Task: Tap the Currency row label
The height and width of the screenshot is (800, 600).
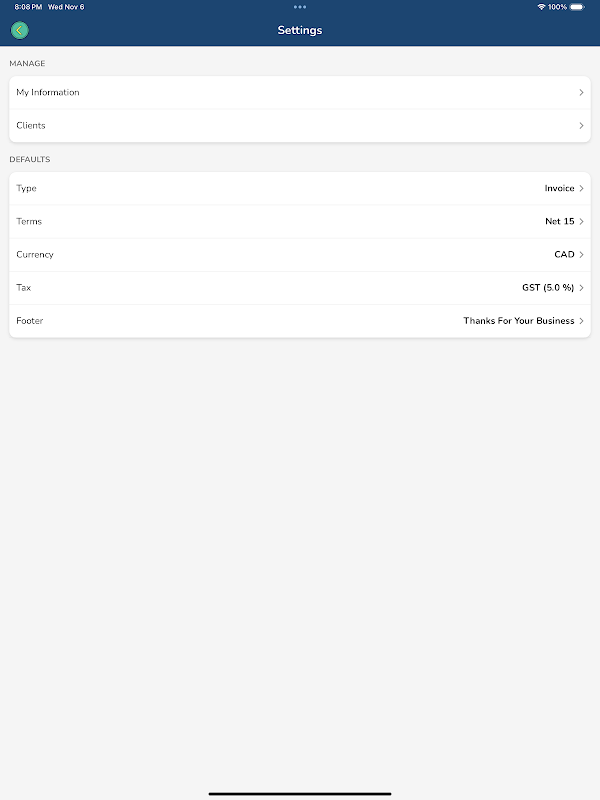Action: click(35, 254)
